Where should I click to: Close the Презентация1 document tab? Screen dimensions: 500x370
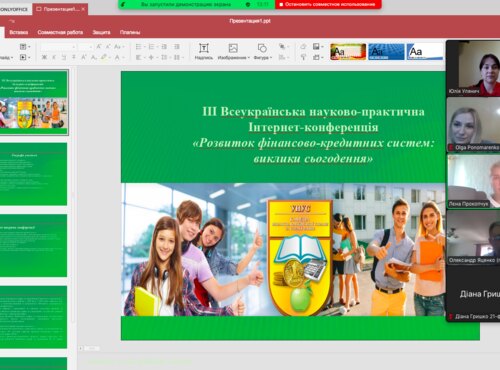click(x=84, y=9)
